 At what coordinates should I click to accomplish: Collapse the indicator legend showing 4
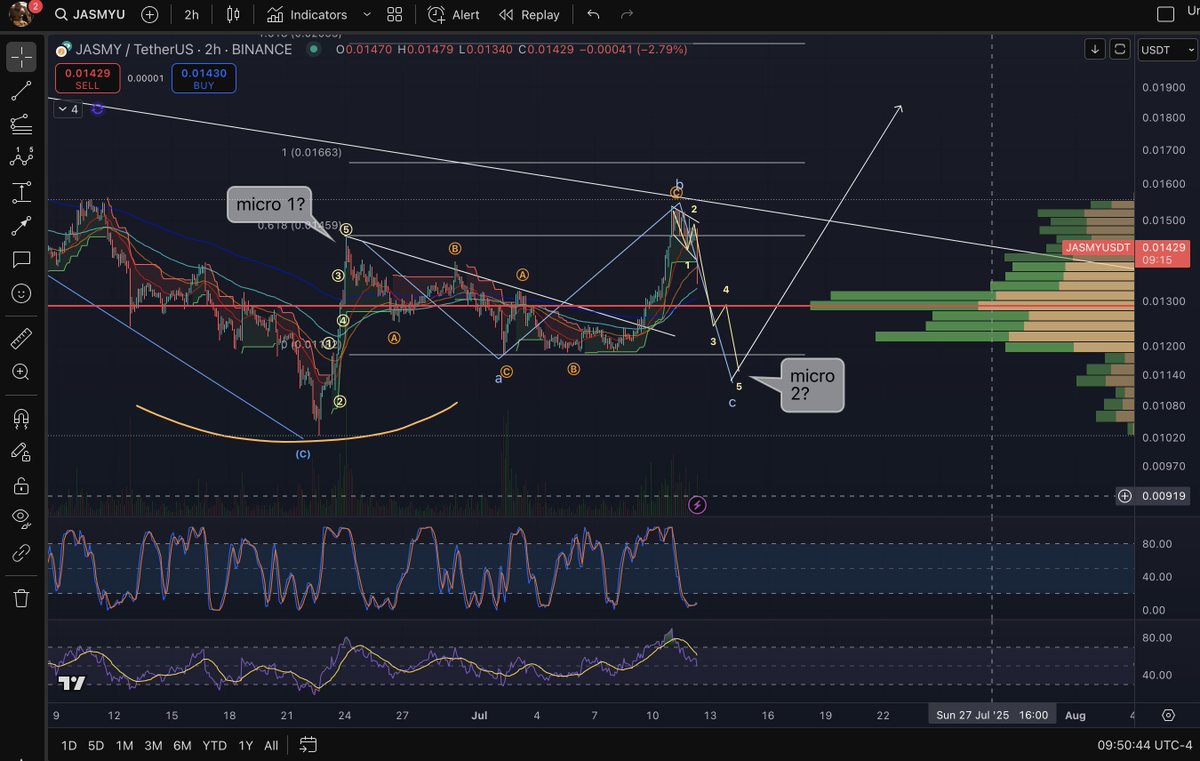click(68, 109)
